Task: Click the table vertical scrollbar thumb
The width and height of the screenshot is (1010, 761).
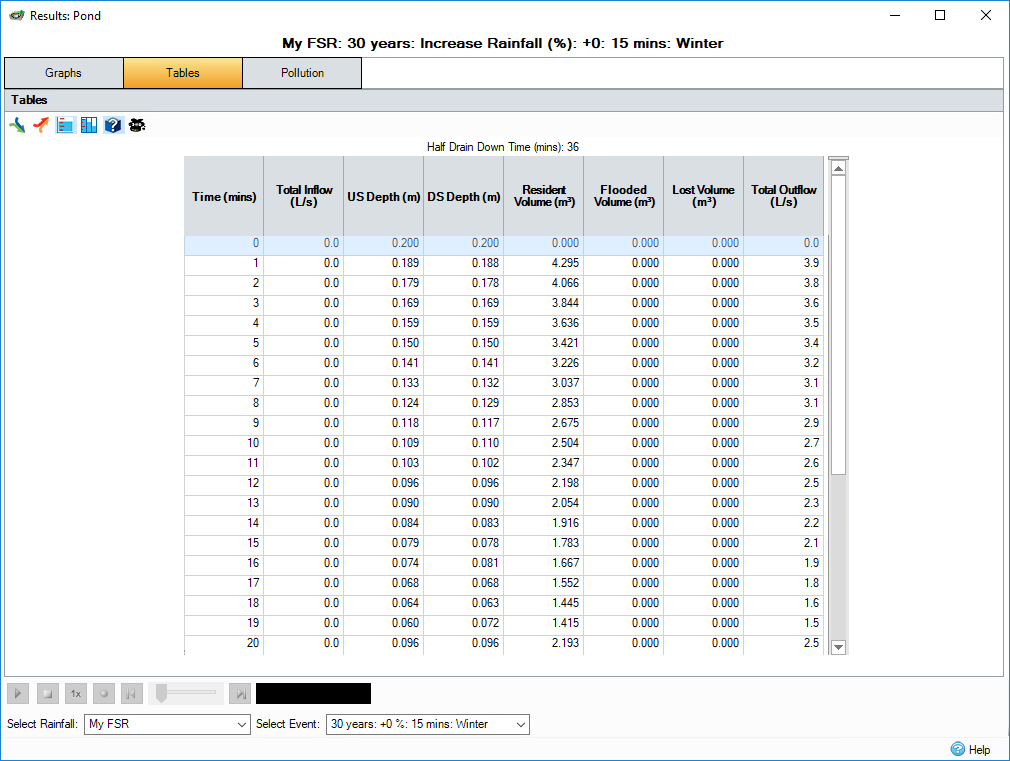Action: (838, 325)
